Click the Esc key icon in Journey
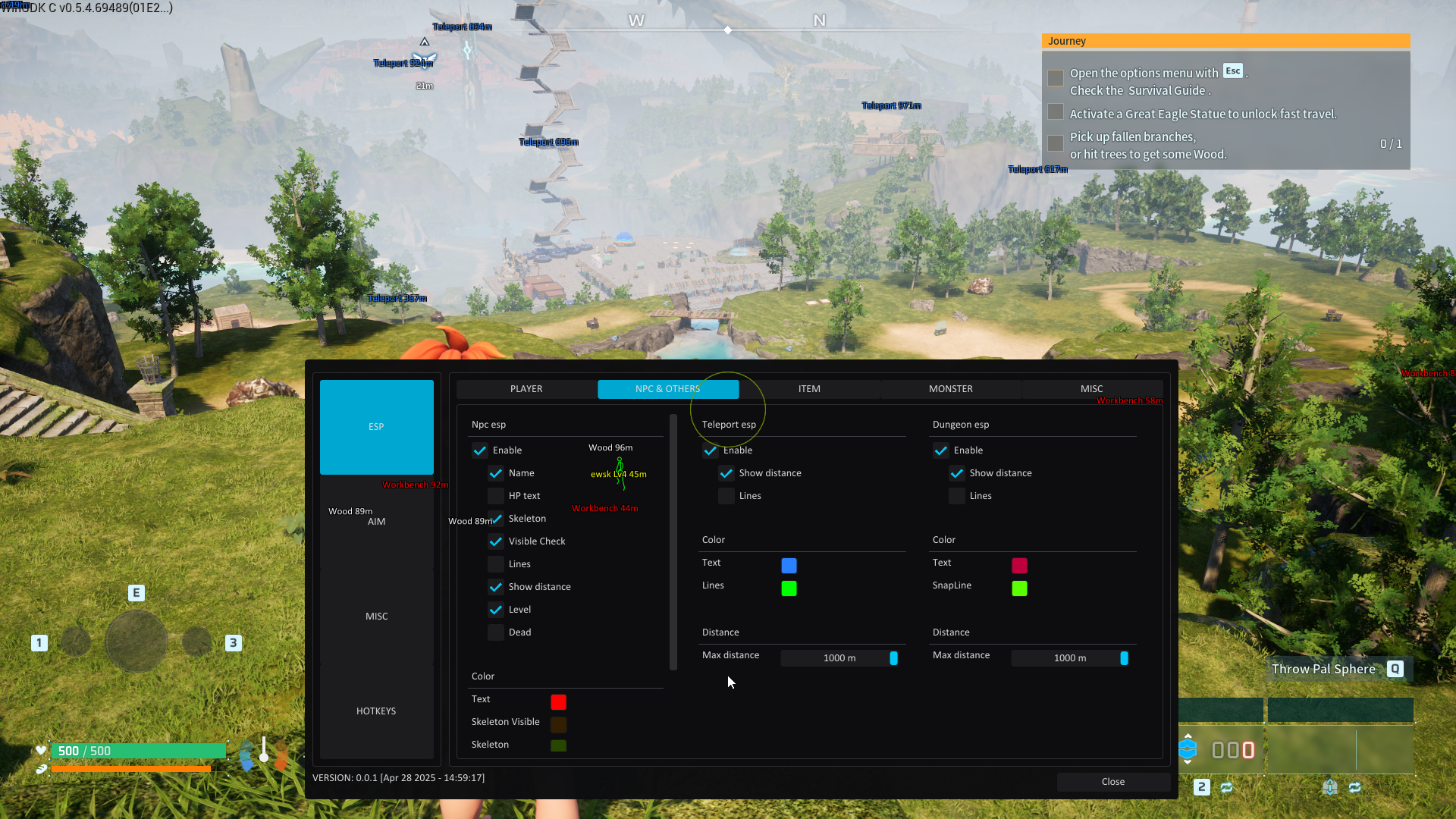 (1233, 71)
